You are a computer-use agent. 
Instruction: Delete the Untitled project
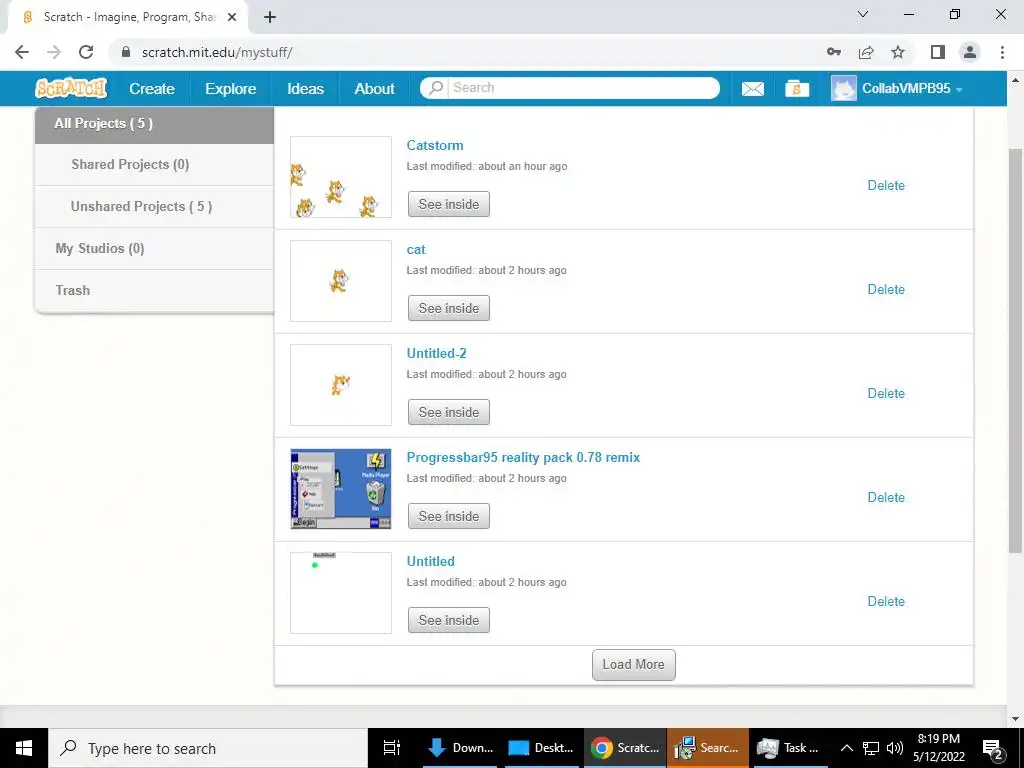coord(886,601)
